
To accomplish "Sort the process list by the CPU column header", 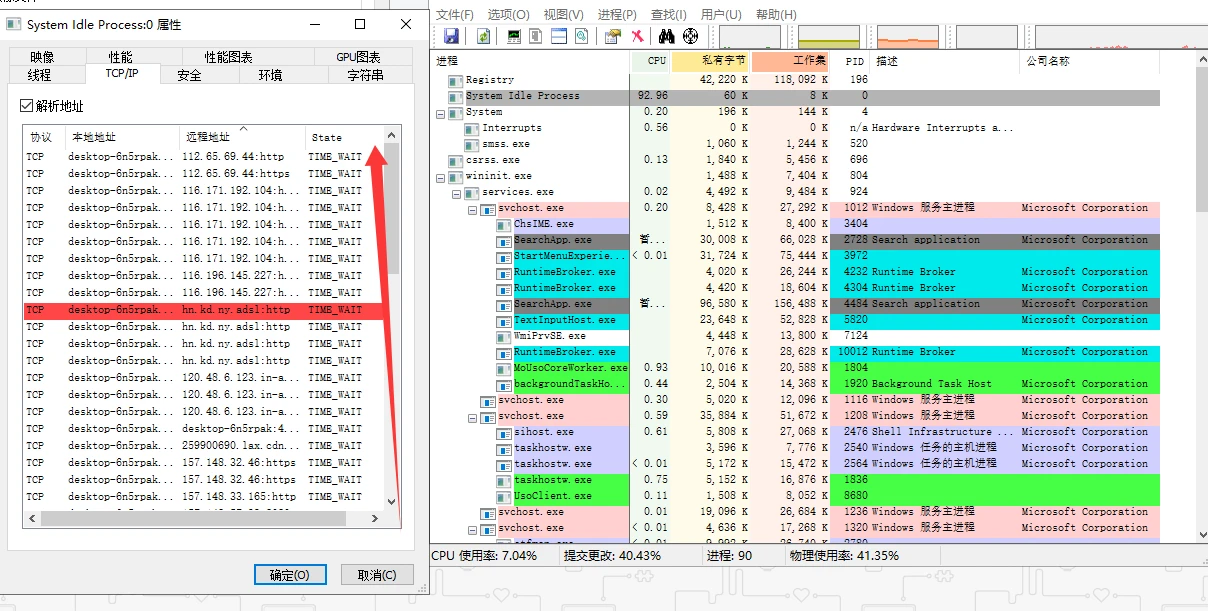I will pyautogui.click(x=656, y=61).
